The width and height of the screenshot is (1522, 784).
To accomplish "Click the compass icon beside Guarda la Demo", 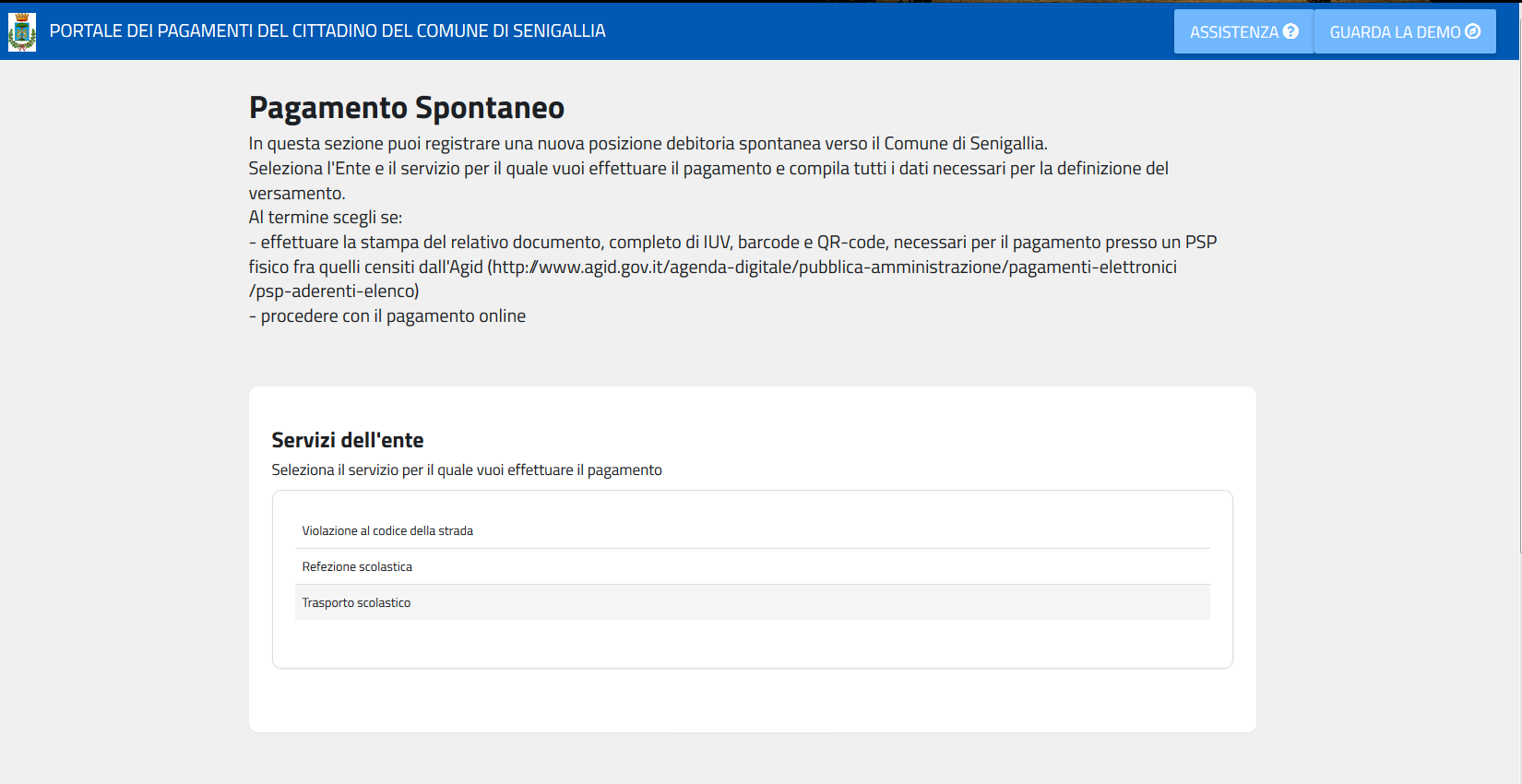I will click(x=1473, y=31).
